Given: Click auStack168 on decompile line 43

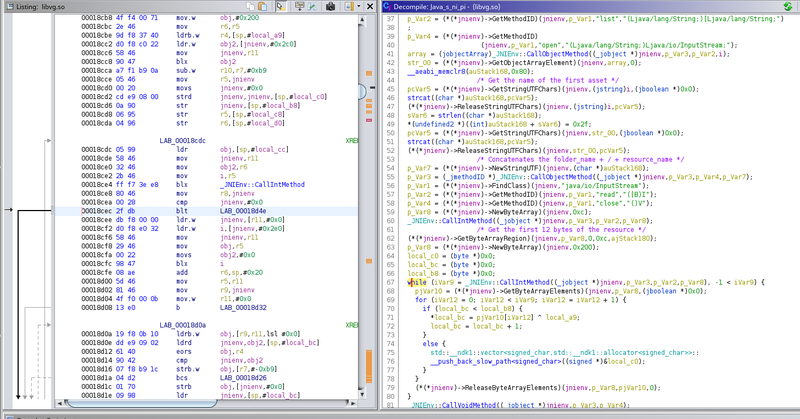Looking at the screenshot, I should pos(489,71).
